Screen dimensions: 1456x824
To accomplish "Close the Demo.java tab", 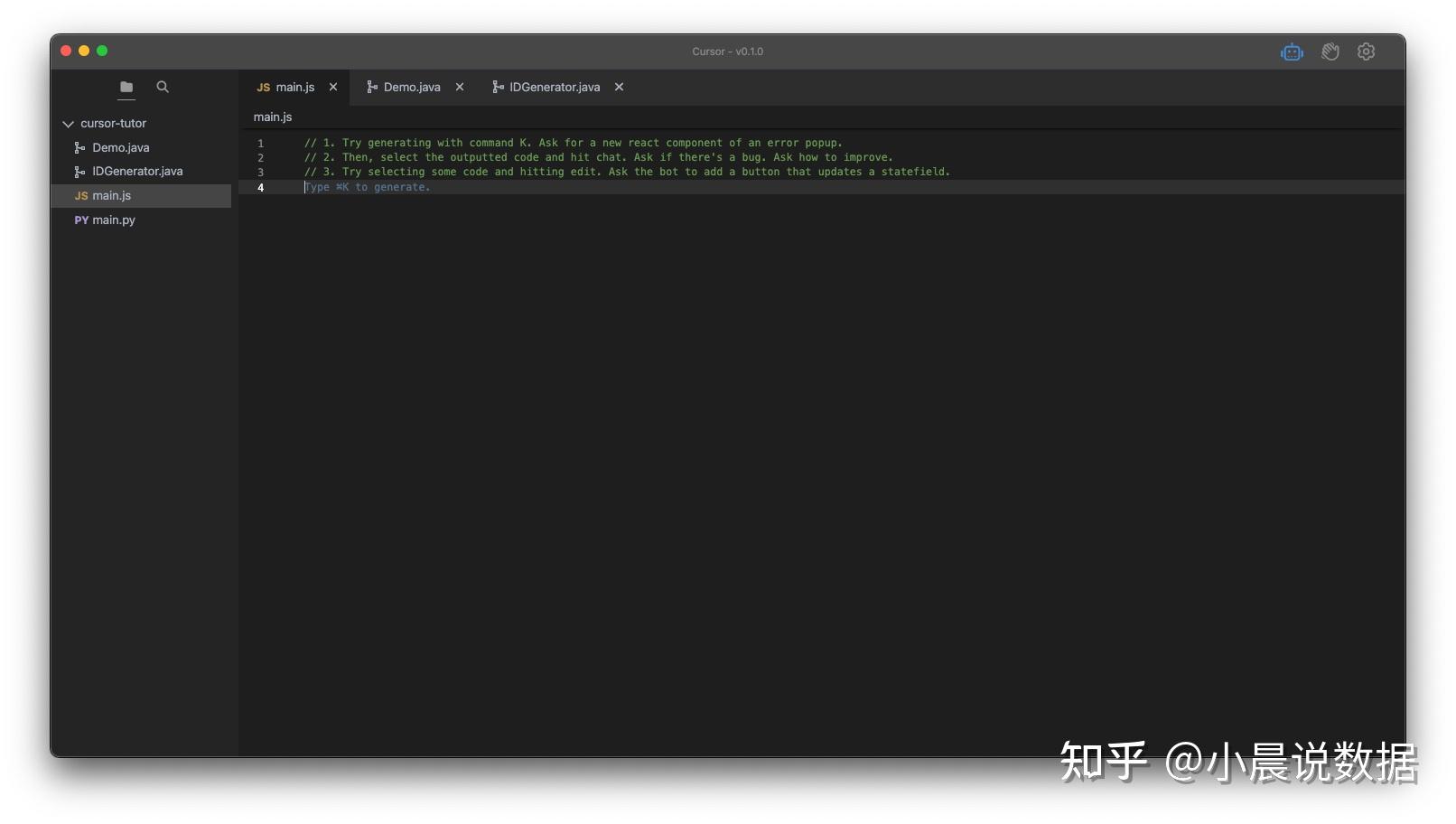I will pyautogui.click(x=460, y=87).
